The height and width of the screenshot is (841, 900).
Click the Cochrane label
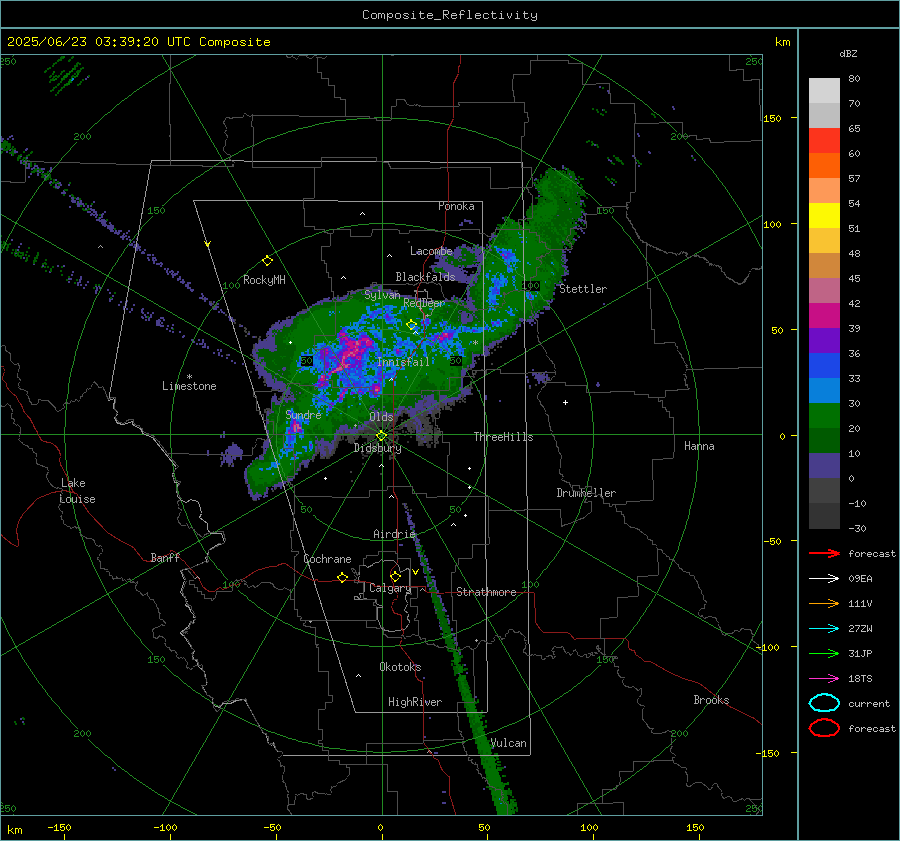(327, 559)
